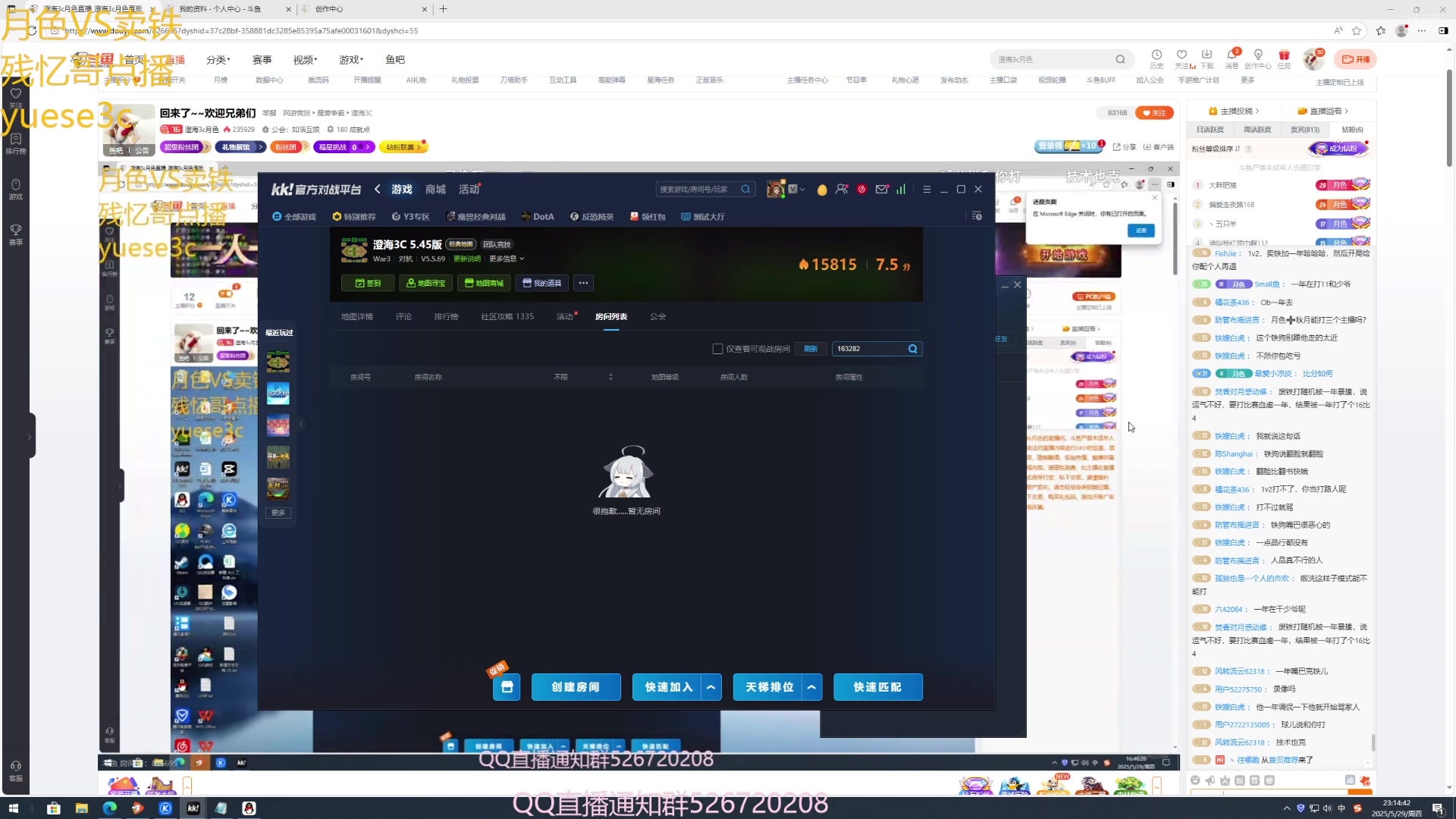Screen dimensions: 1456x819
Task: Select 魔兽经典对战 category
Action: tap(476, 217)
